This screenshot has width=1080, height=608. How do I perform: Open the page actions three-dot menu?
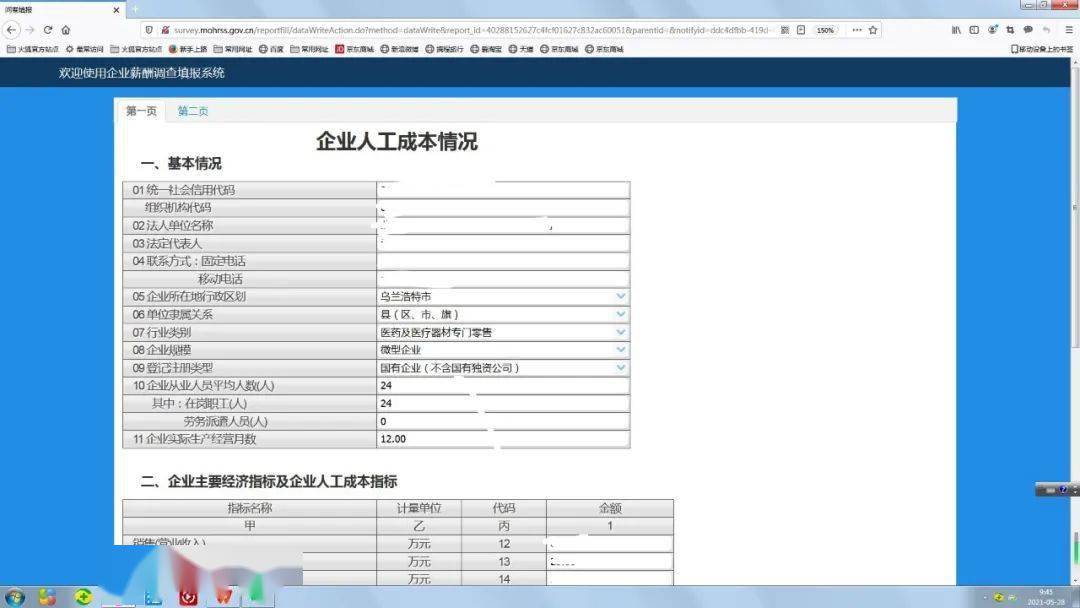coord(857,30)
